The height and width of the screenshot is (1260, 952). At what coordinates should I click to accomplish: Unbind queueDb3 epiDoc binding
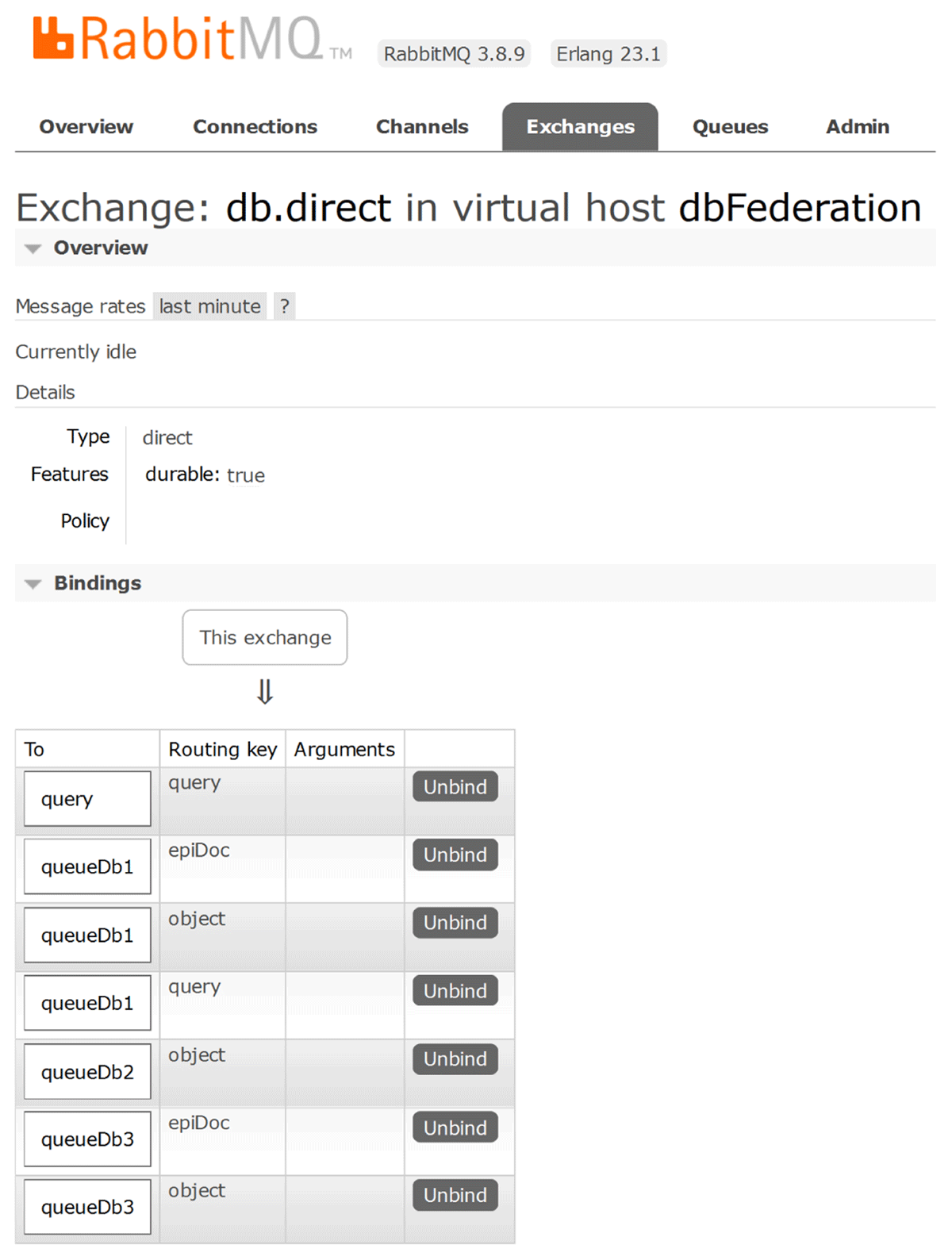(455, 1127)
